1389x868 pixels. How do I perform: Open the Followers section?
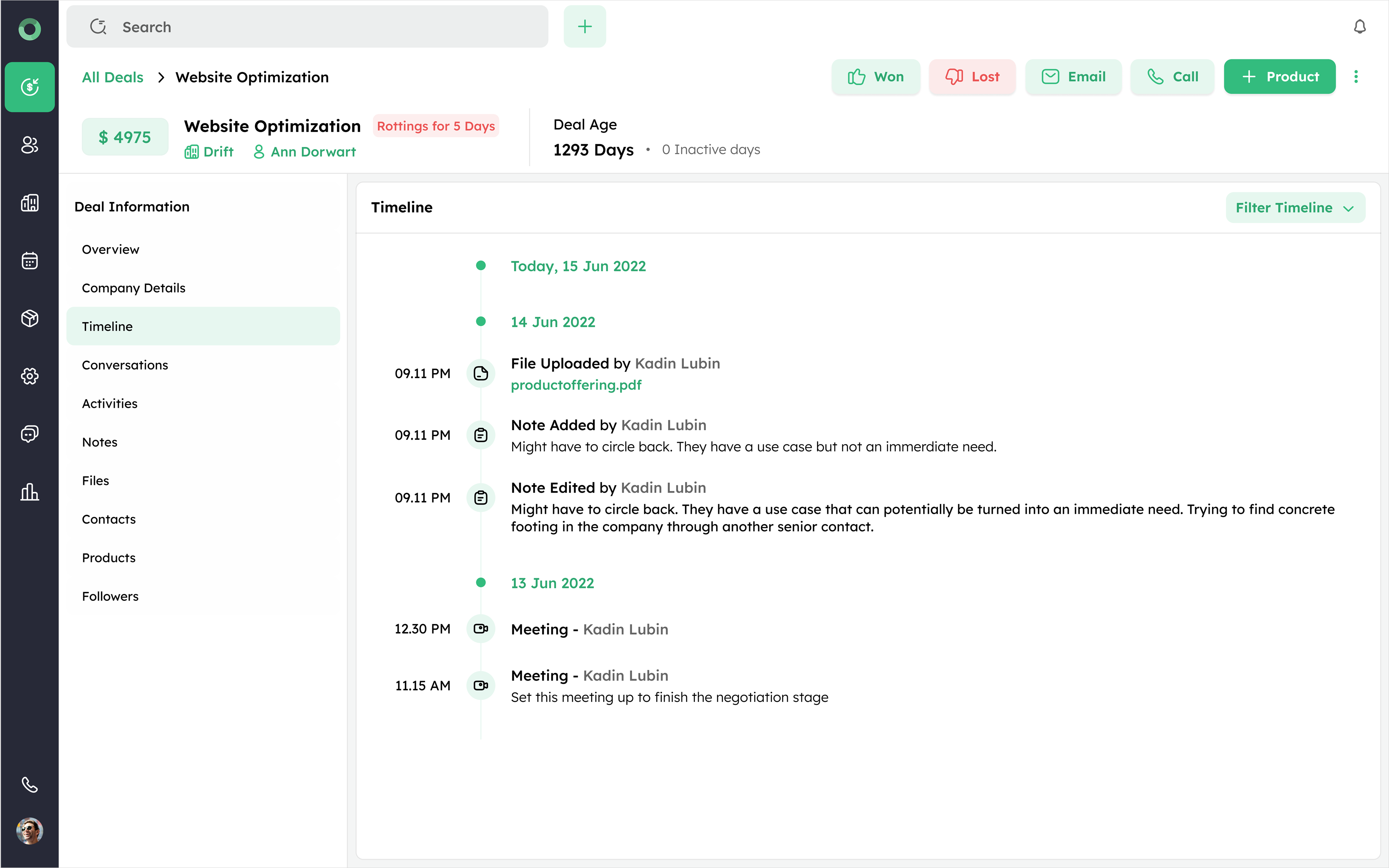click(110, 597)
